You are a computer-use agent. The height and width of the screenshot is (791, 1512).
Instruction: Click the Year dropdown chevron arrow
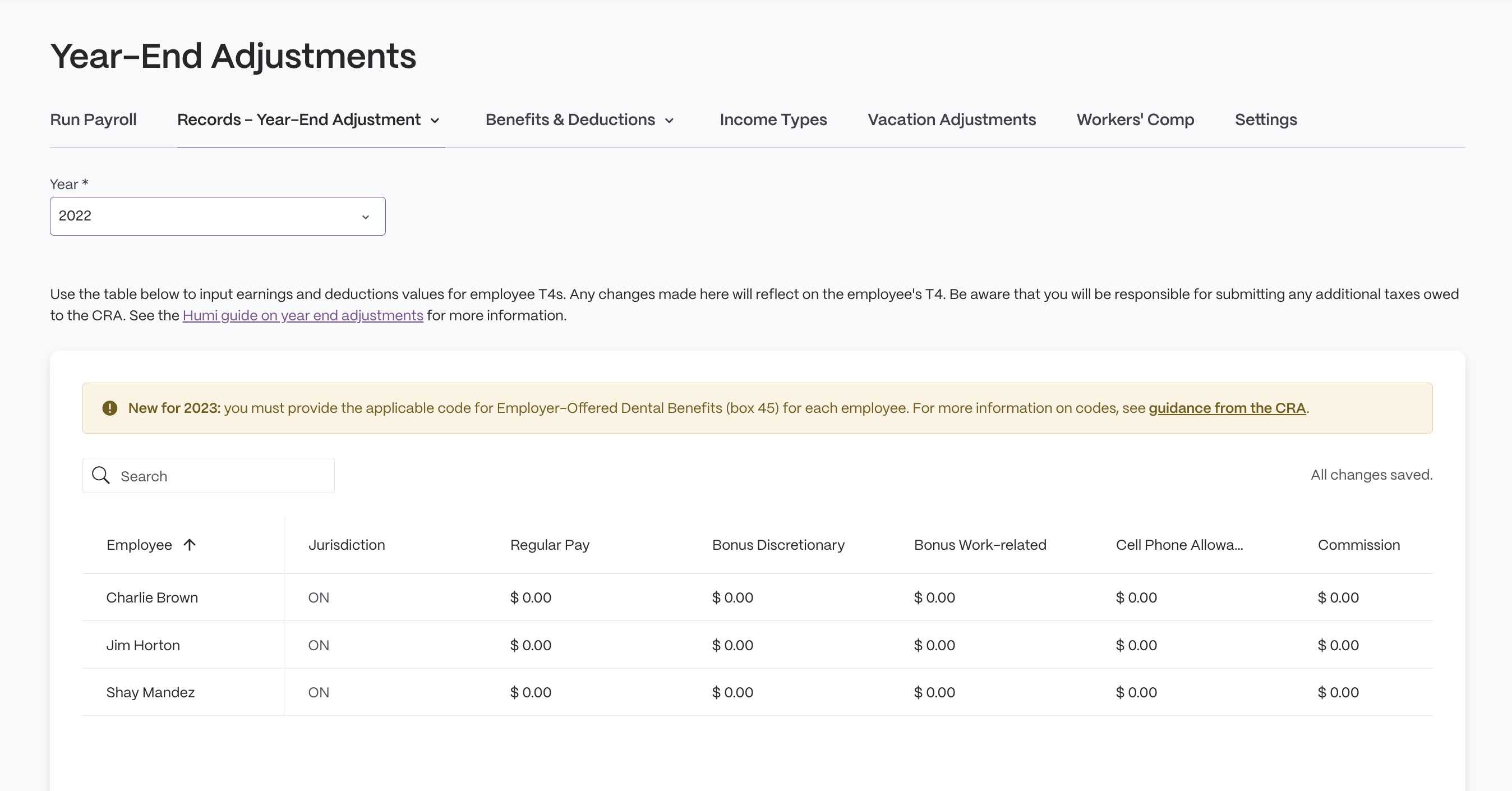pos(366,217)
